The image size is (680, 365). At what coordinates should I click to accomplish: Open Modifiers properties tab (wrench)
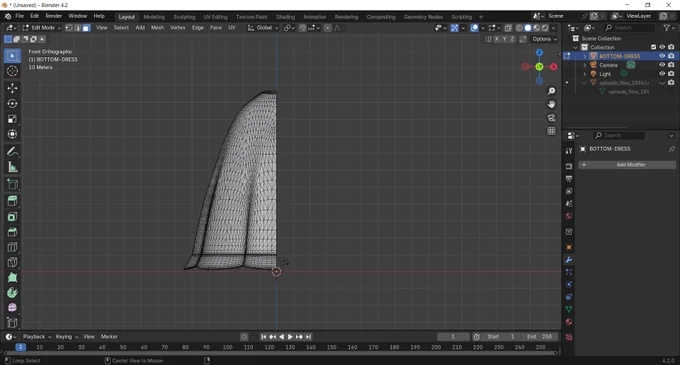pyautogui.click(x=569, y=260)
